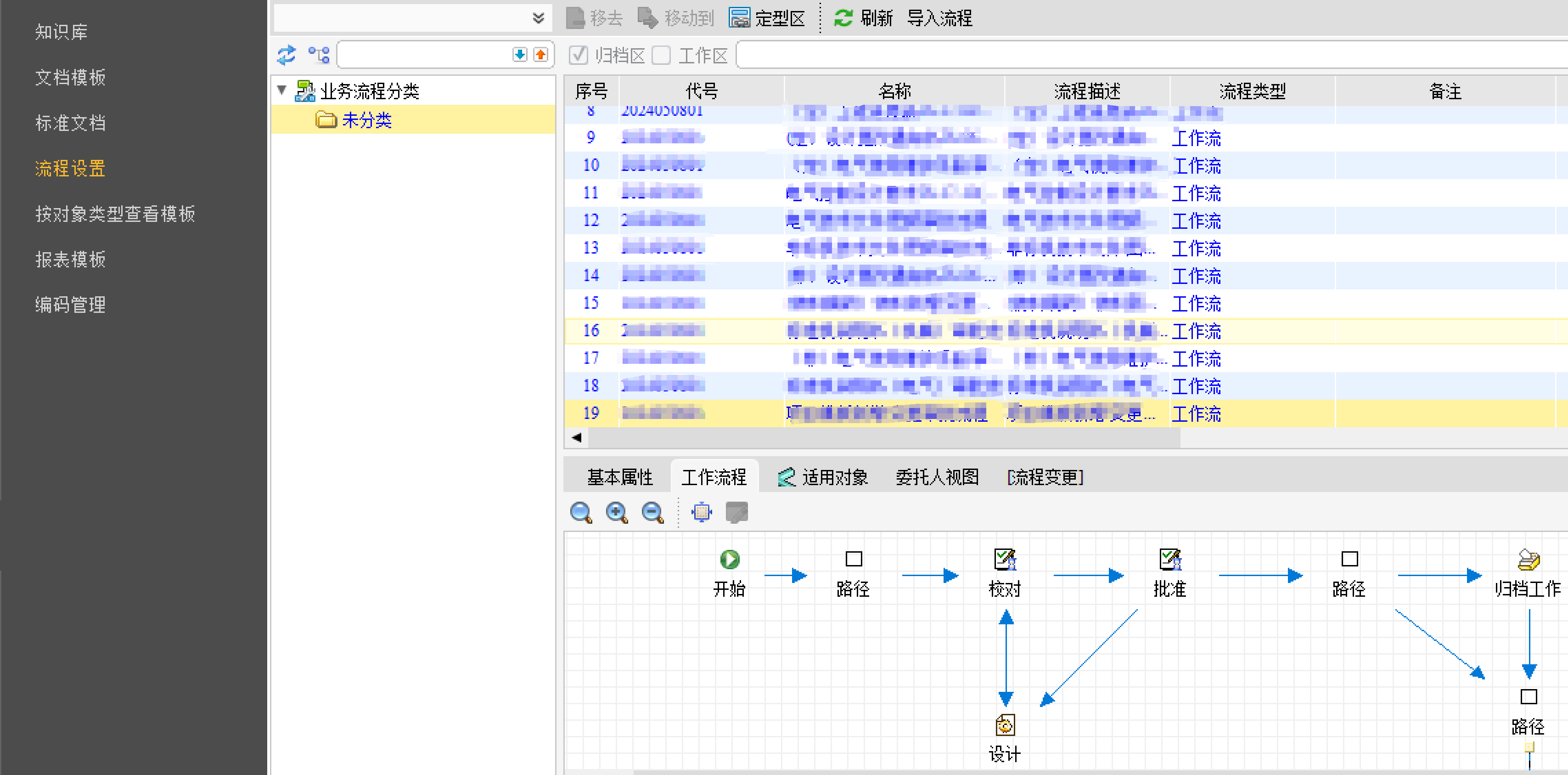Click the refresh tree icon
The image size is (1568, 775).
tap(286, 56)
